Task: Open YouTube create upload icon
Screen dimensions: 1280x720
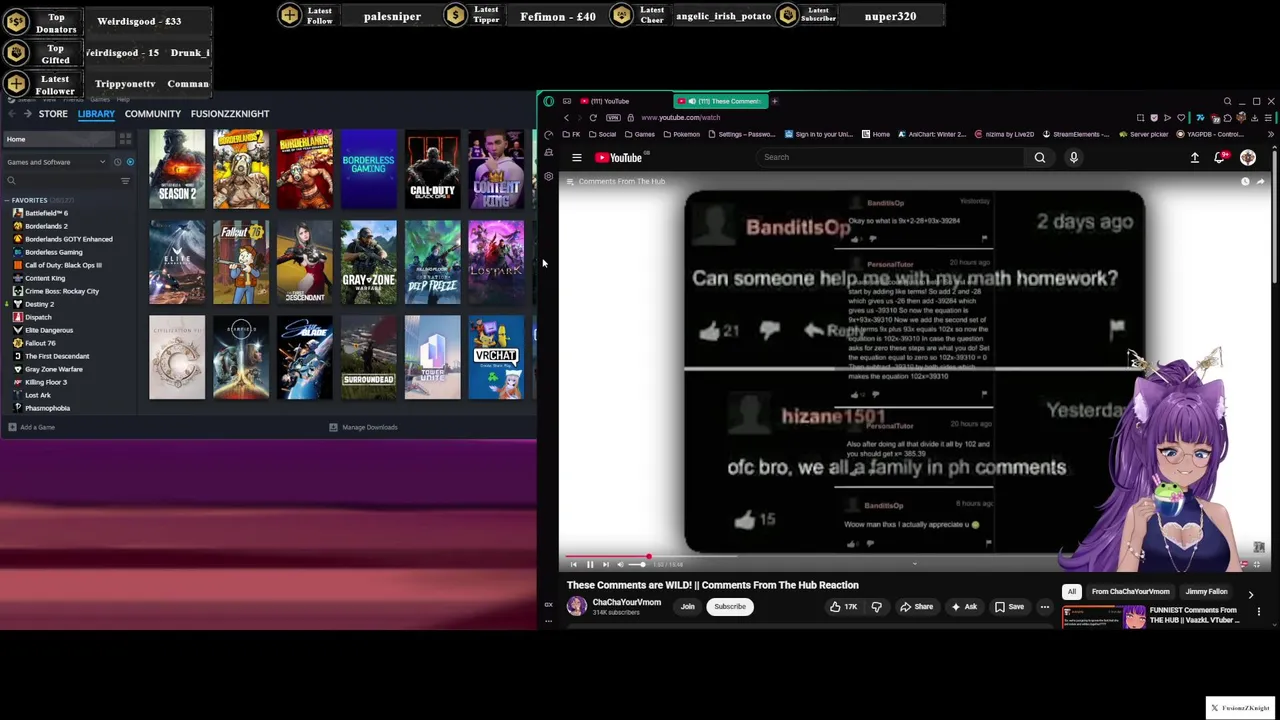Action: (x=1195, y=157)
